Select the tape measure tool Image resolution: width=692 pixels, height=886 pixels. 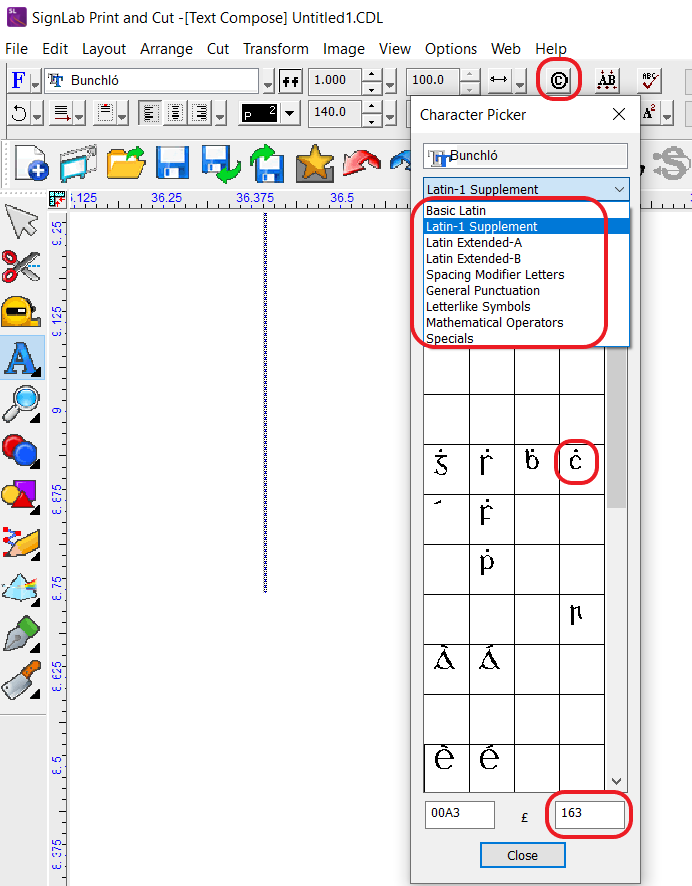click(x=21, y=311)
